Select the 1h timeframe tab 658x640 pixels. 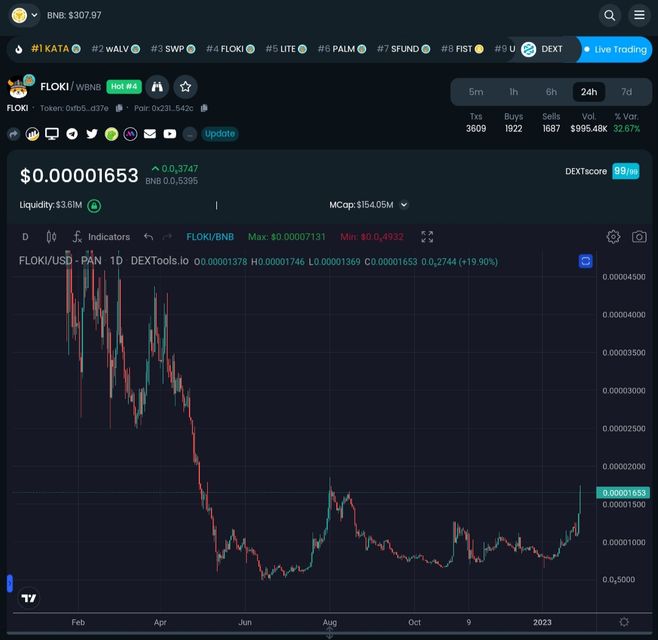(x=514, y=92)
